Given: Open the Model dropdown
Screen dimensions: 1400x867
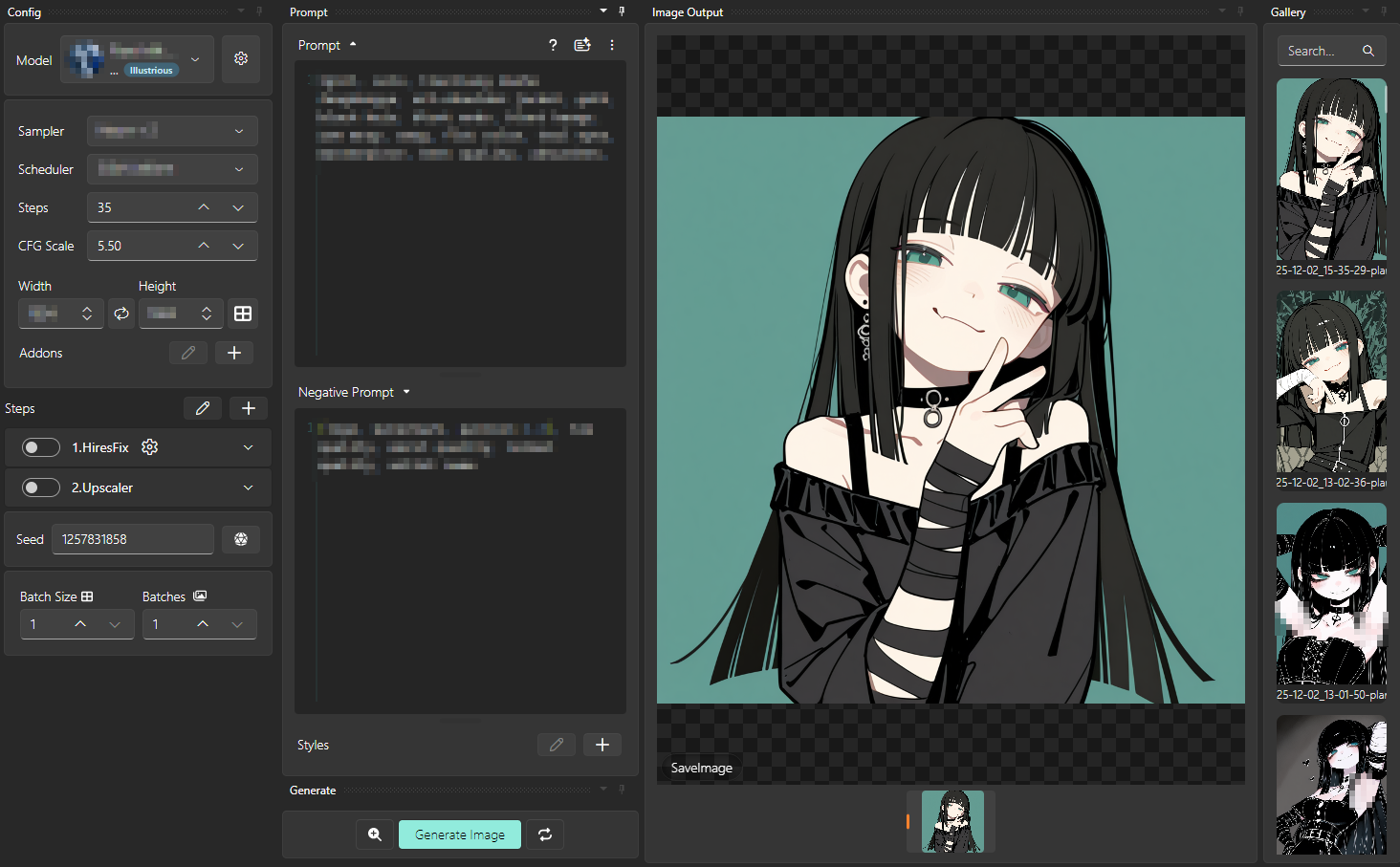Looking at the screenshot, I should pyautogui.click(x=137, y=59).
